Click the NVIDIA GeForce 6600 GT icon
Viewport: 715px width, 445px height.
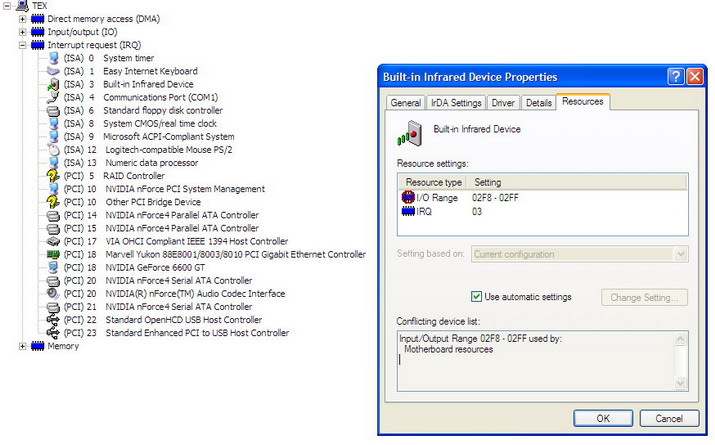click(53, 267)
